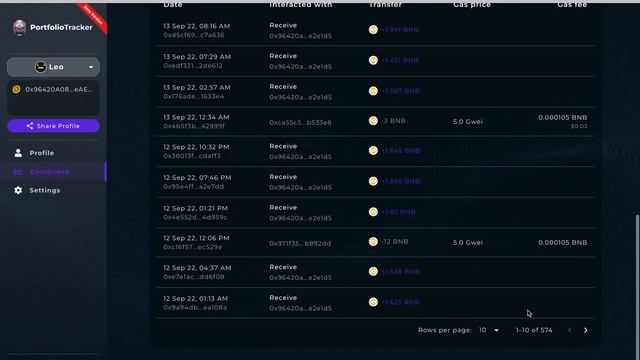Select the date 13 Sep 22, 12:34 AM

pos(196,117)
